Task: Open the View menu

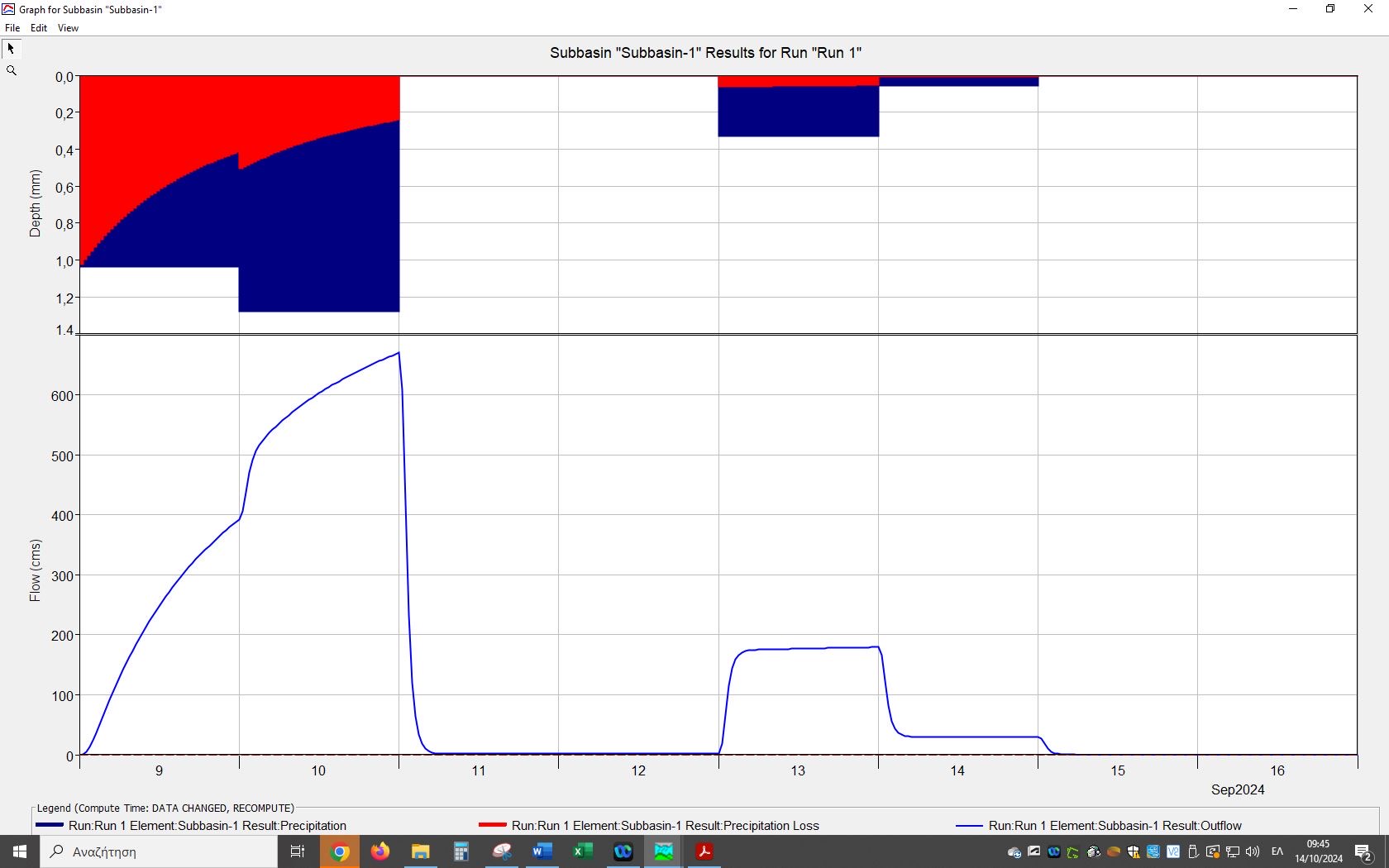Action: (x=68, y=28)
